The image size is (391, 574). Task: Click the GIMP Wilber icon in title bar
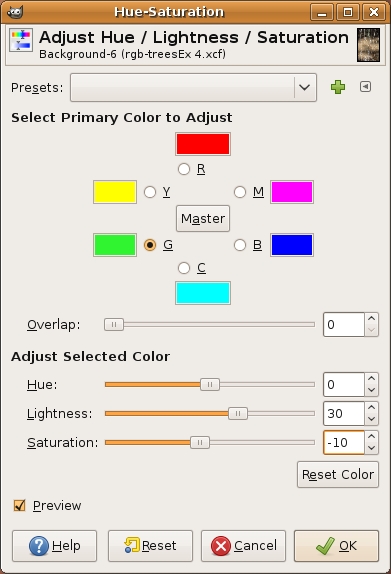(15, 12)
